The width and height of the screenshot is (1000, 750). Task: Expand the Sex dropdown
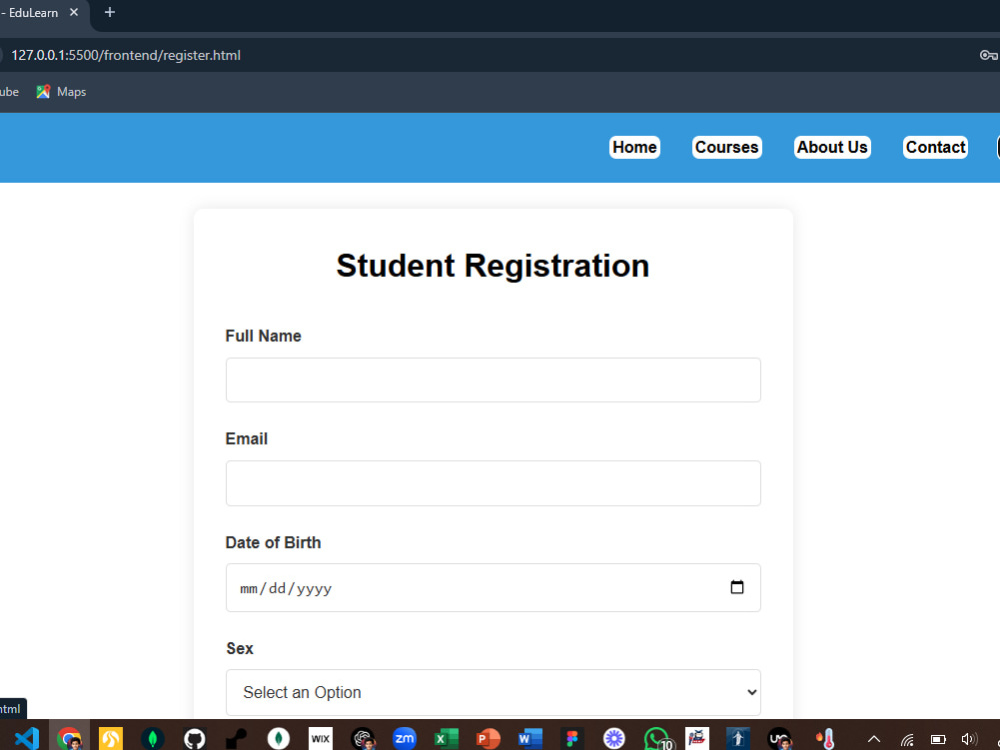tap(493, 693)
